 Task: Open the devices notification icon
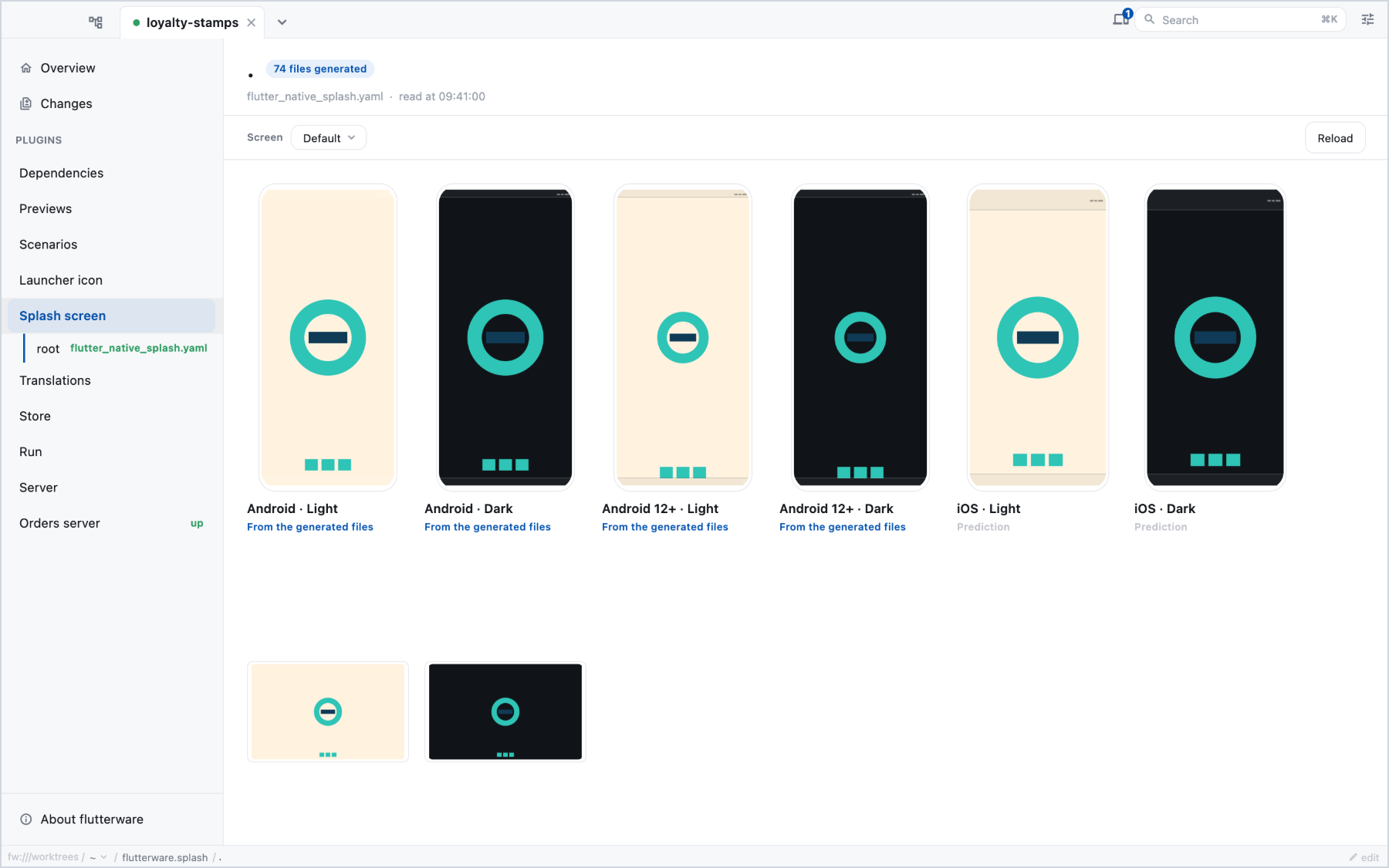1121,19
